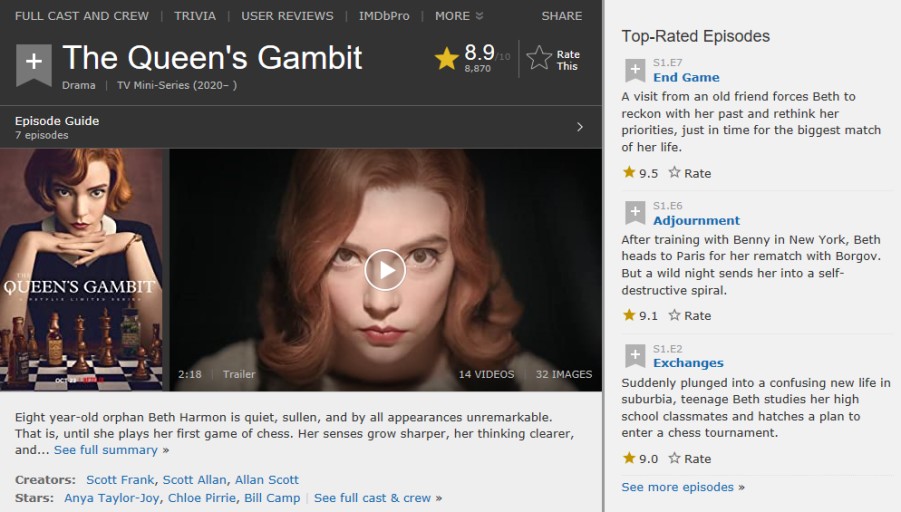
Task: Open the TRIVIA section
Action: point(195,16)
